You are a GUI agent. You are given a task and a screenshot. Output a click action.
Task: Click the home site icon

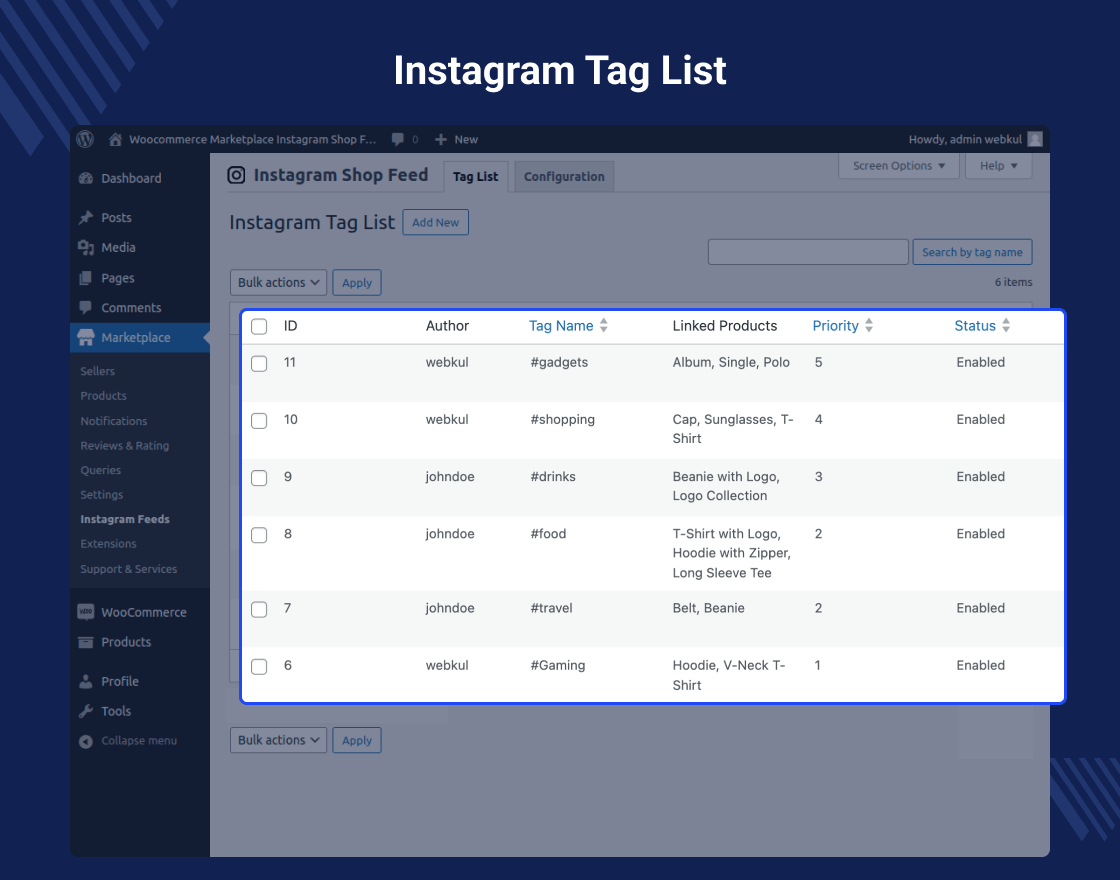pyautogui.click(x=115, y=139)
